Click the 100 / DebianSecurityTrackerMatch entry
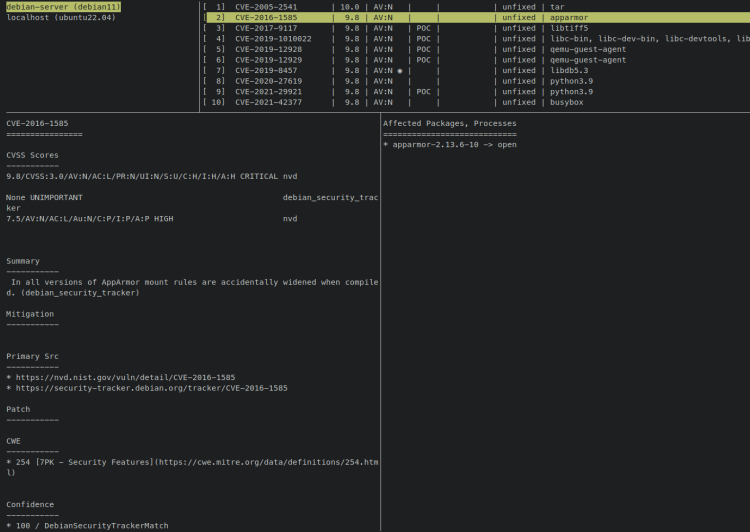 tap(87, 525)
